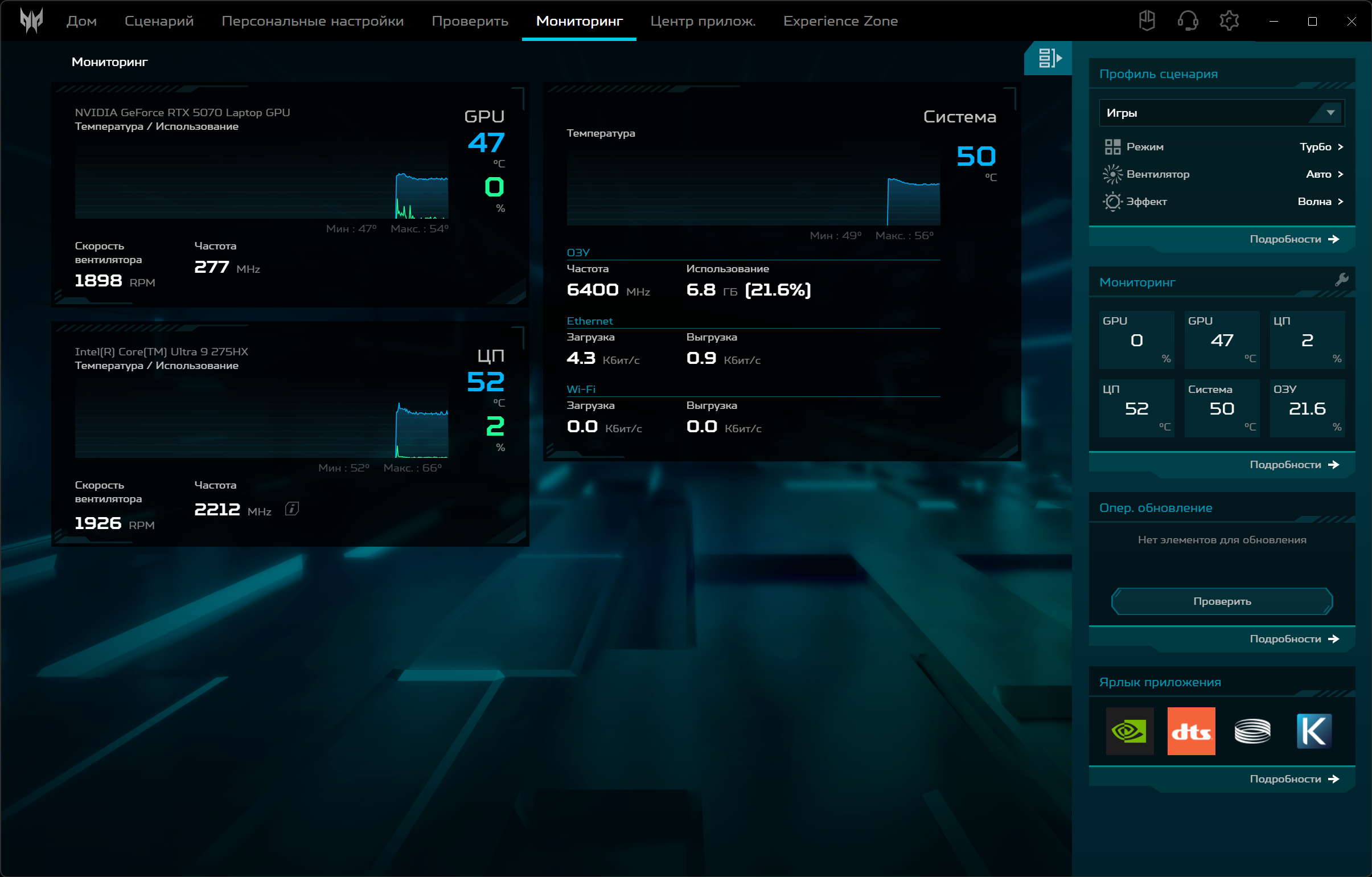
Task: Switch to the Сценарий tab
Action: (159, 21)
